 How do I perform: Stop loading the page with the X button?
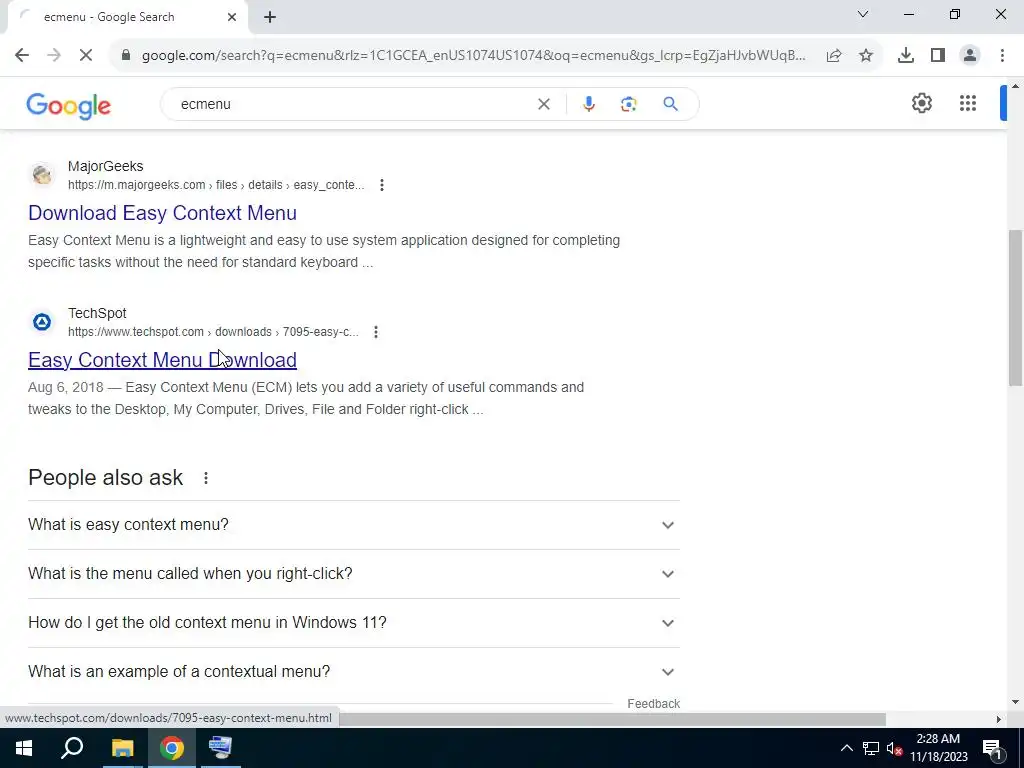86,56
